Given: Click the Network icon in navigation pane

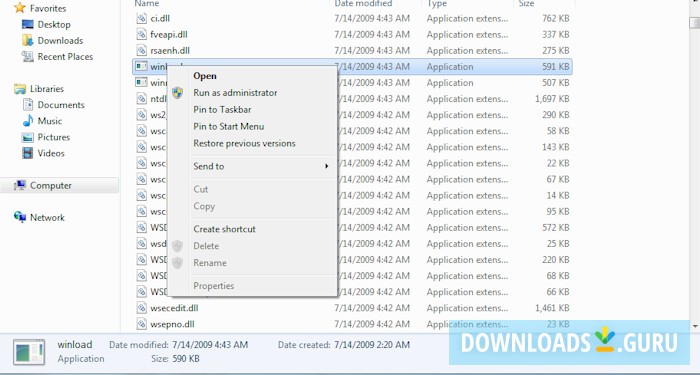Looking at the screenshot, I should coord(20,217).
